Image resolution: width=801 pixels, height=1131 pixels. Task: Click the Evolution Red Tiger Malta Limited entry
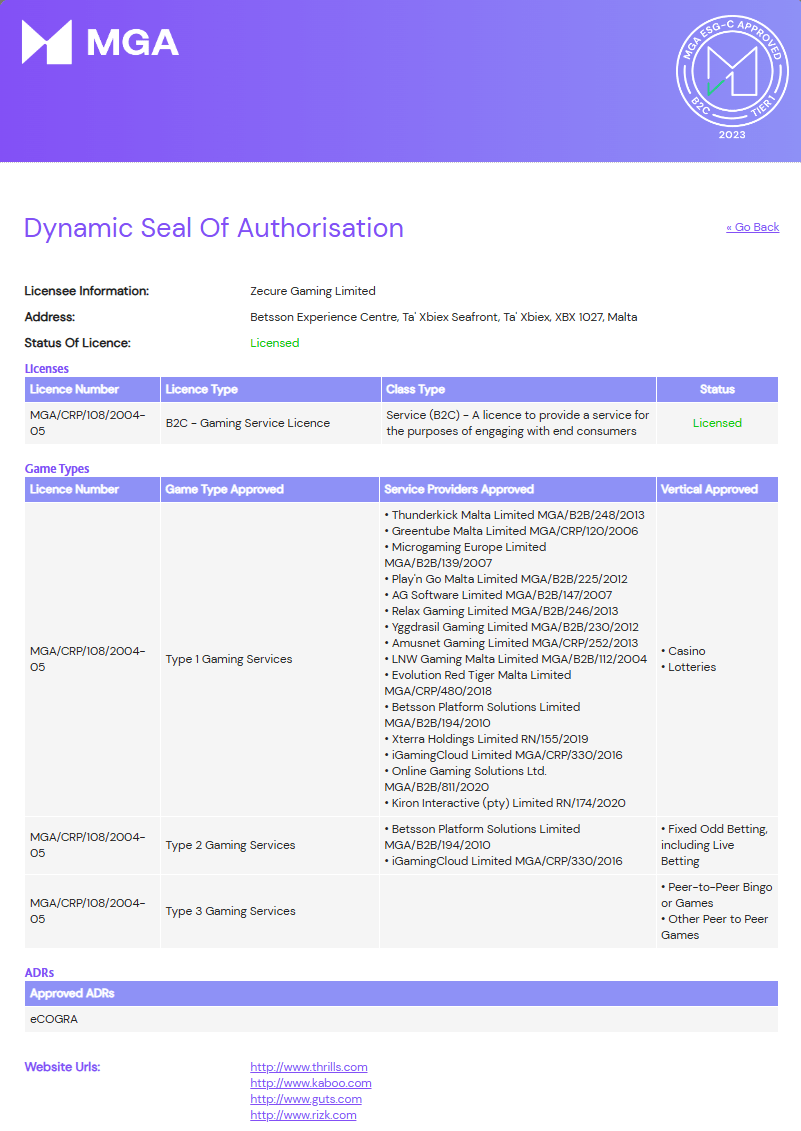coord(478,683)
